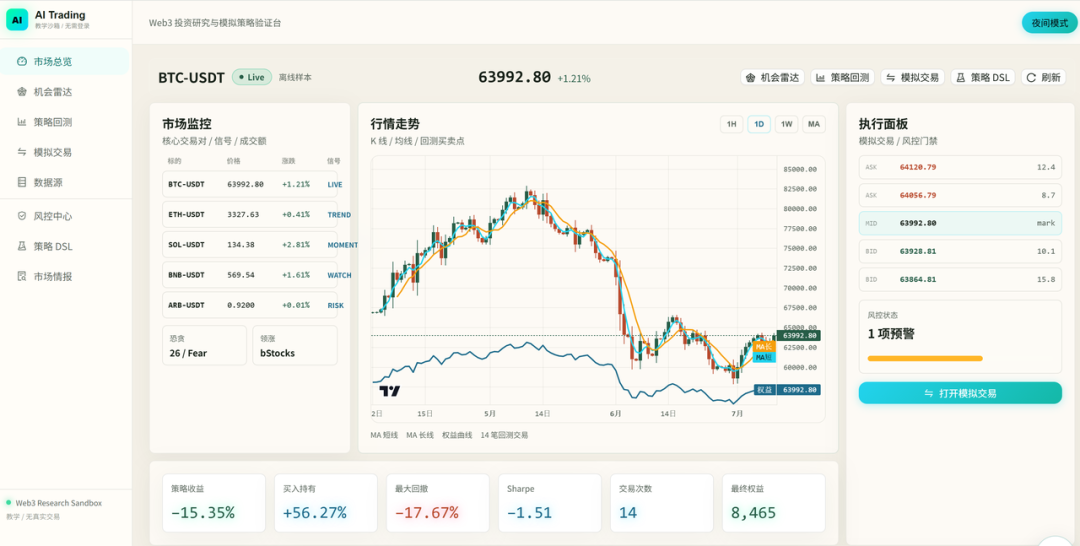Screen dimensions: 1080x546
Task: Click the TradingView logo on chart
Action: coord(389,391)
